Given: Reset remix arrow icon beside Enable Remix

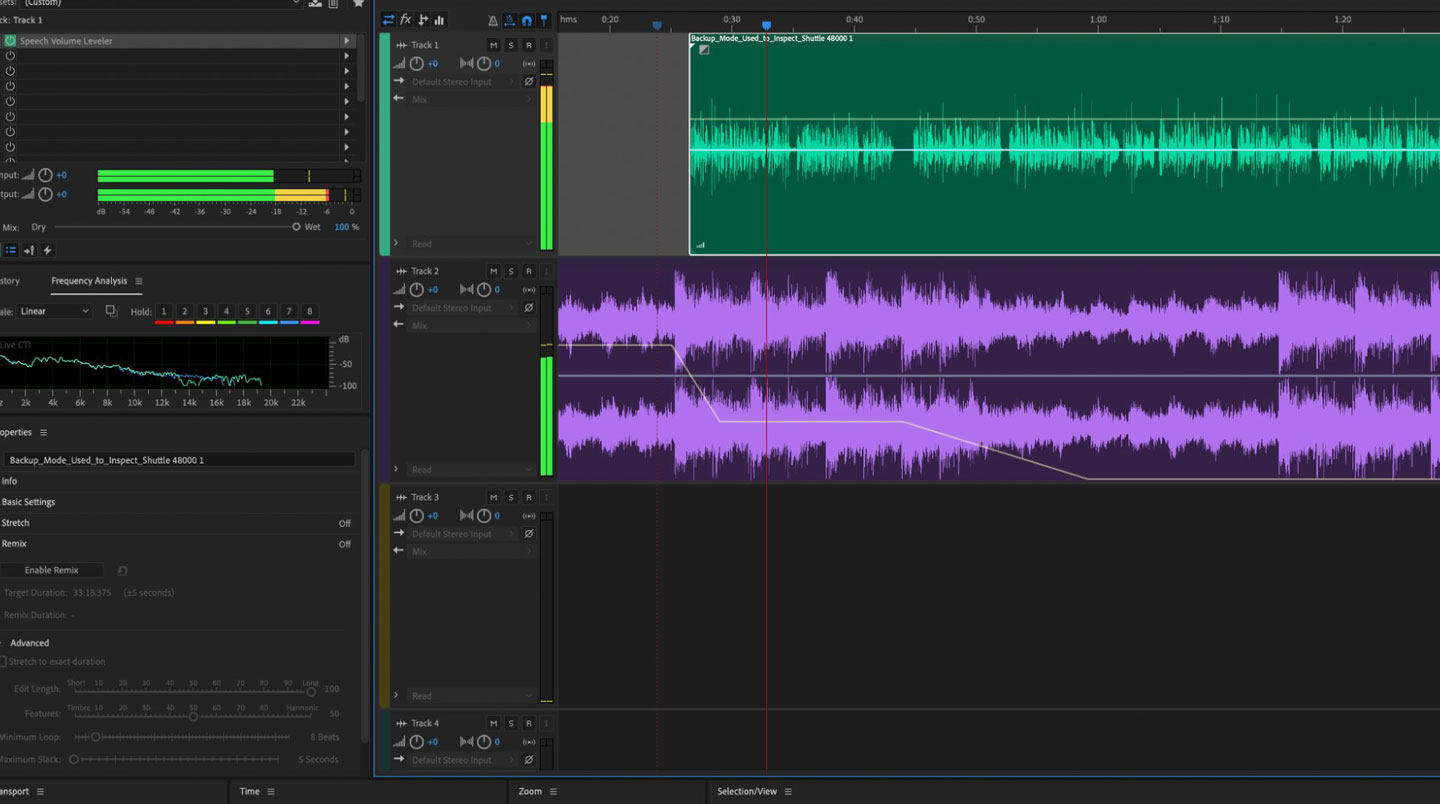Looking at the screenshot, I should point(122,571).
